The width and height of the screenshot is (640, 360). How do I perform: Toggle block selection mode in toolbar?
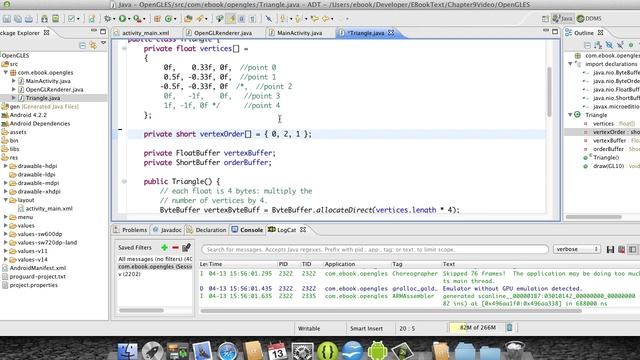coord(242,19)
